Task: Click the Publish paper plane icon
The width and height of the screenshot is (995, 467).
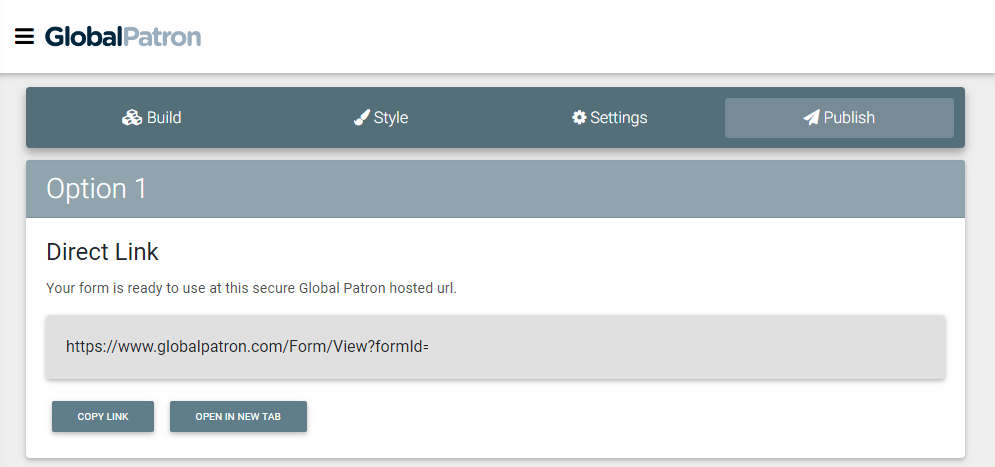Action: point(811,118)
